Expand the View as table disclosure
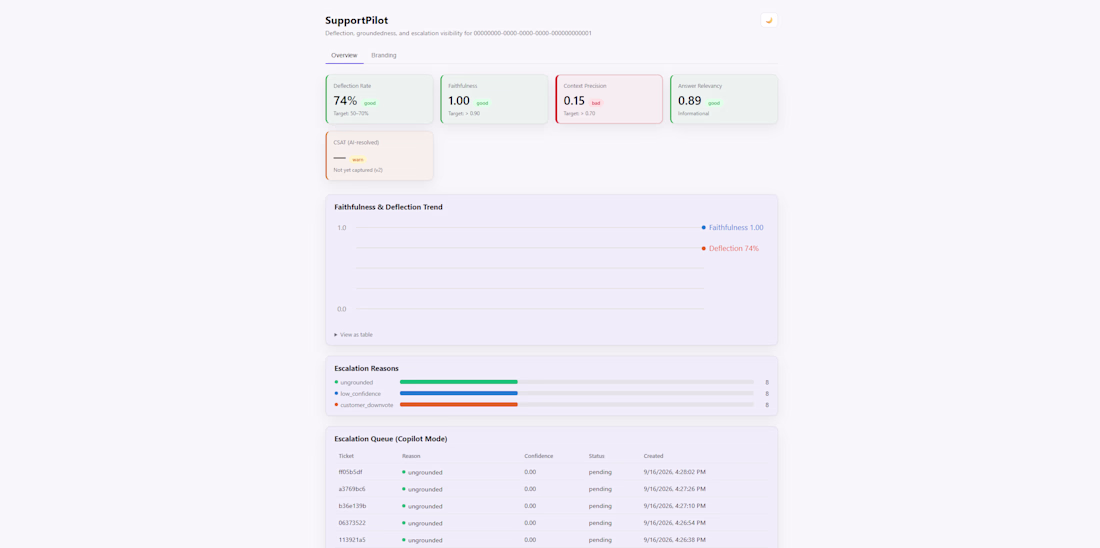The image size is (1100, 548). (354, 335)
